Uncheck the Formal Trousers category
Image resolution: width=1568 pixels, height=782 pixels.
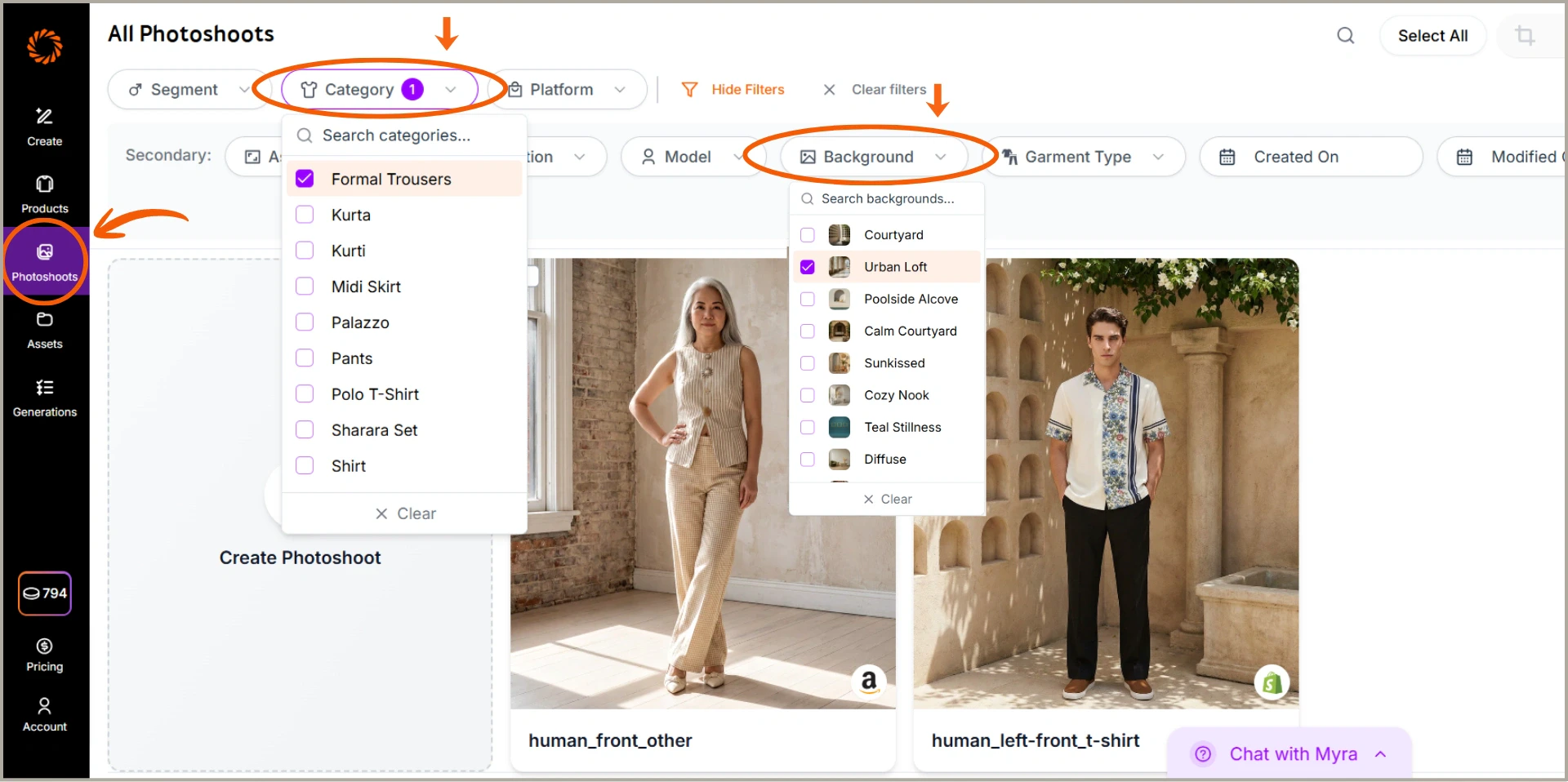click(x=305, y=179)
